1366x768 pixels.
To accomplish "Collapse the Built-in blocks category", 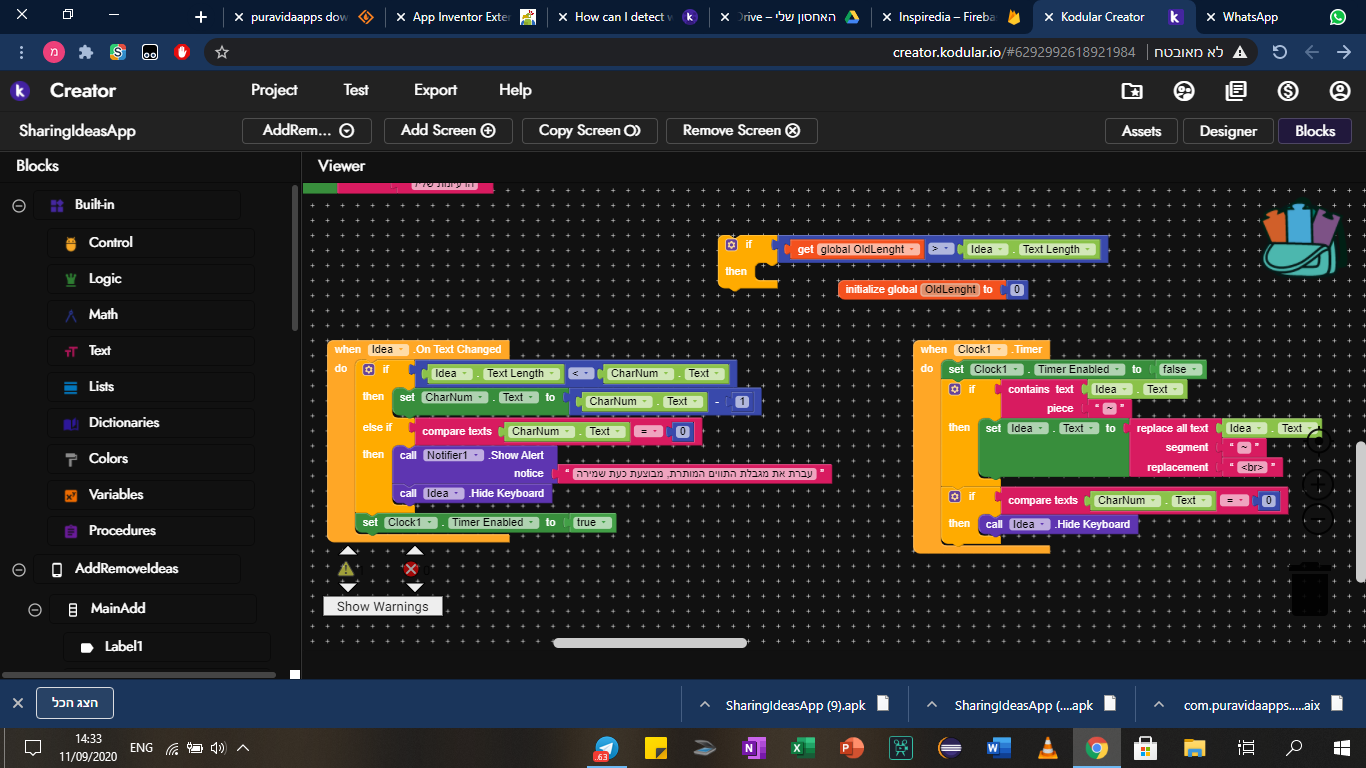I will (18, 205).
